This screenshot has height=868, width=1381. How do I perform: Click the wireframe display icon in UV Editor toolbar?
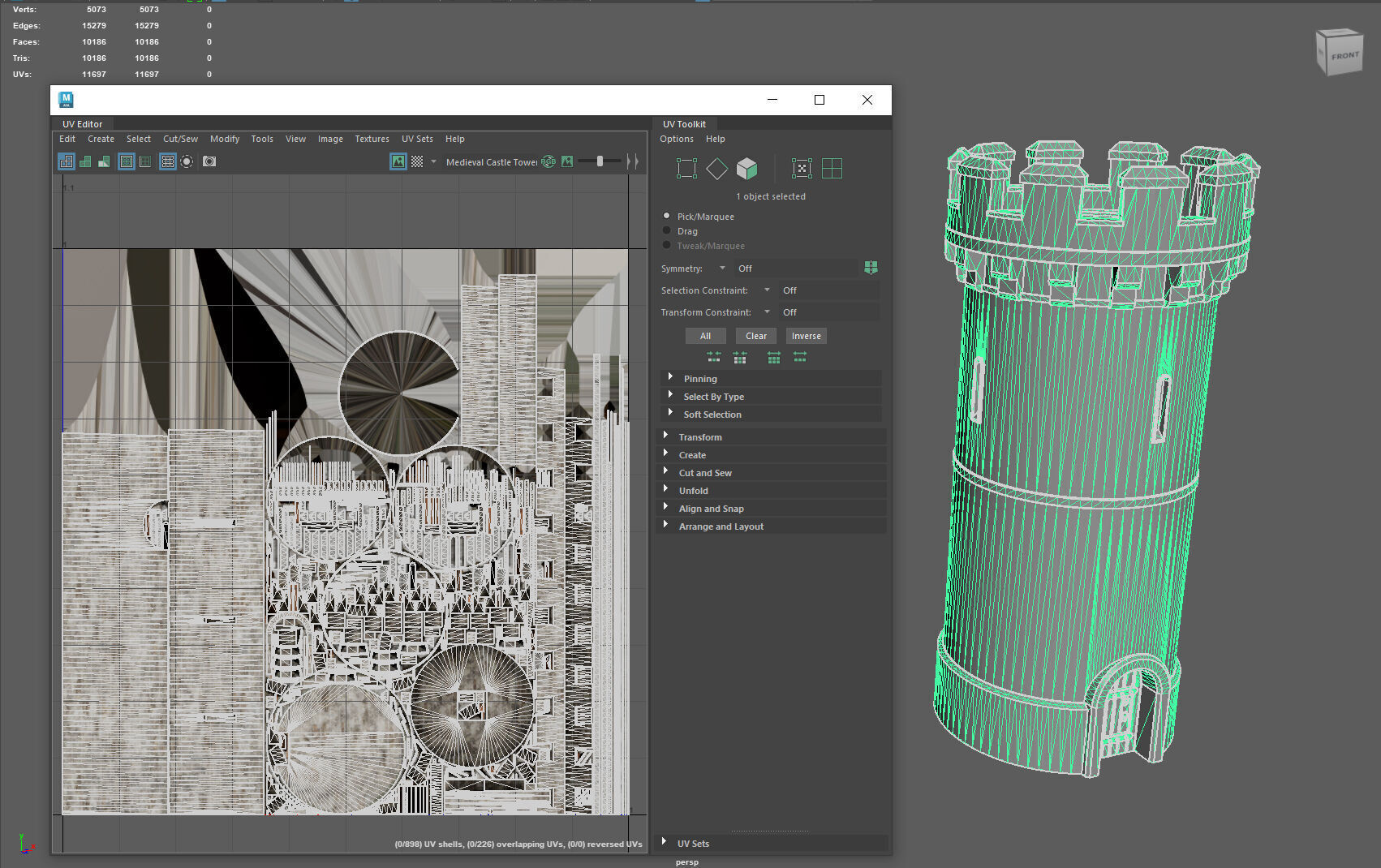click(67, 161)
